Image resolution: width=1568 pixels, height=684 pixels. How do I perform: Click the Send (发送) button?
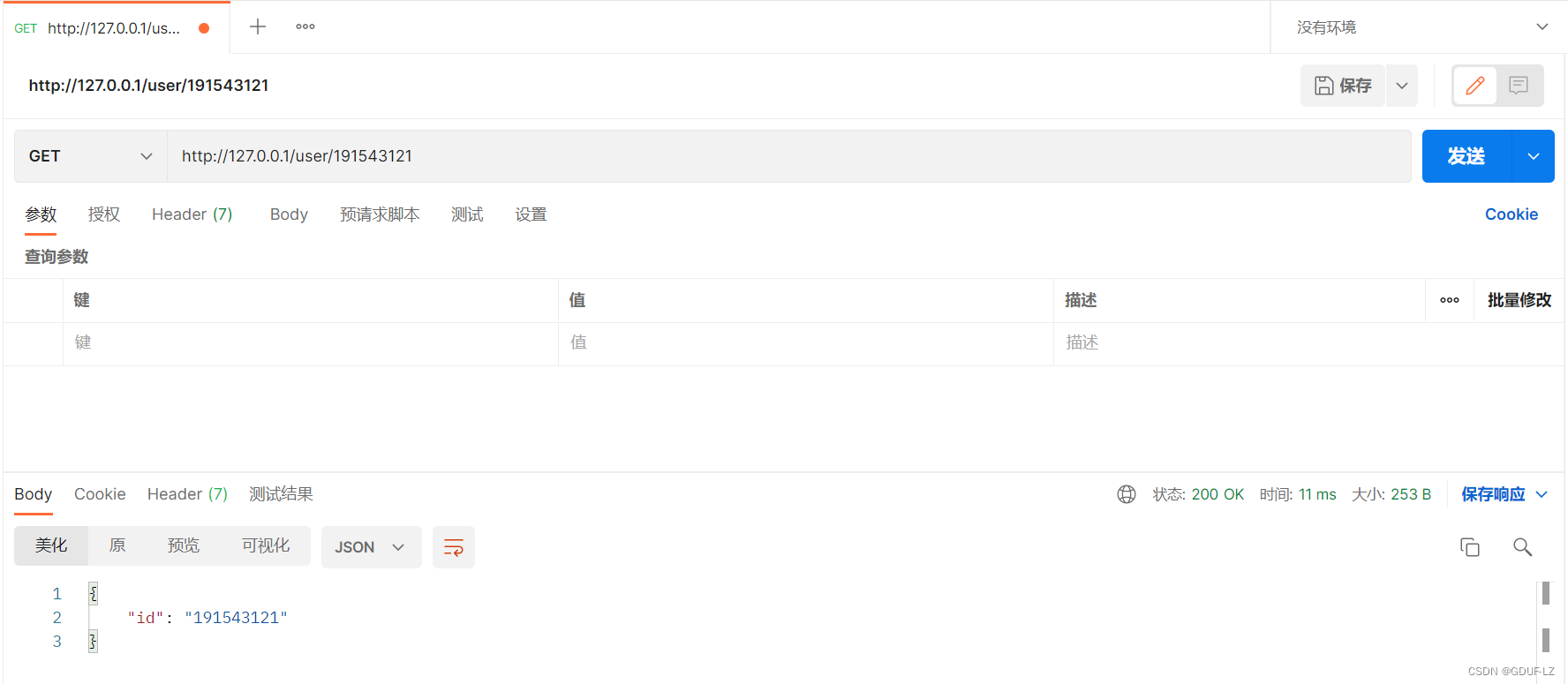pos(1466,156)
